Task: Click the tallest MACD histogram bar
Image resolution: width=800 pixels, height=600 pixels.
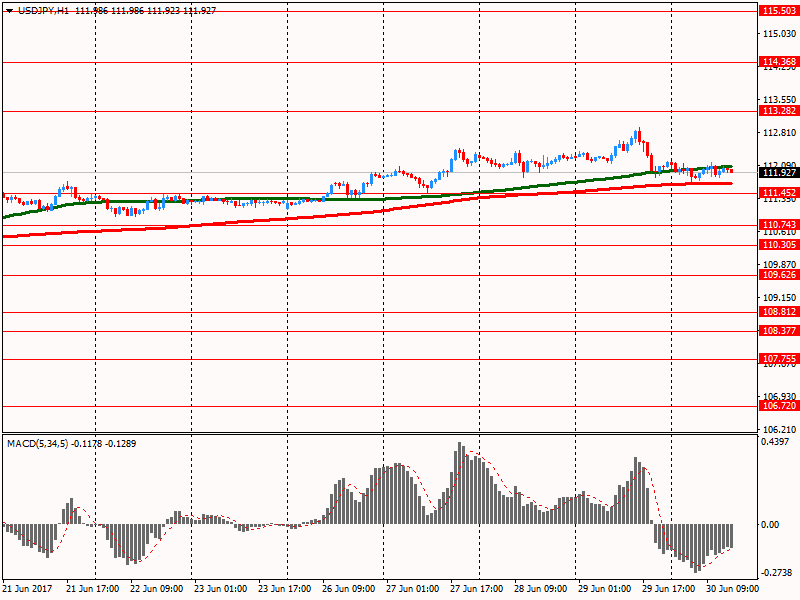Action: [x=459, y=483]
